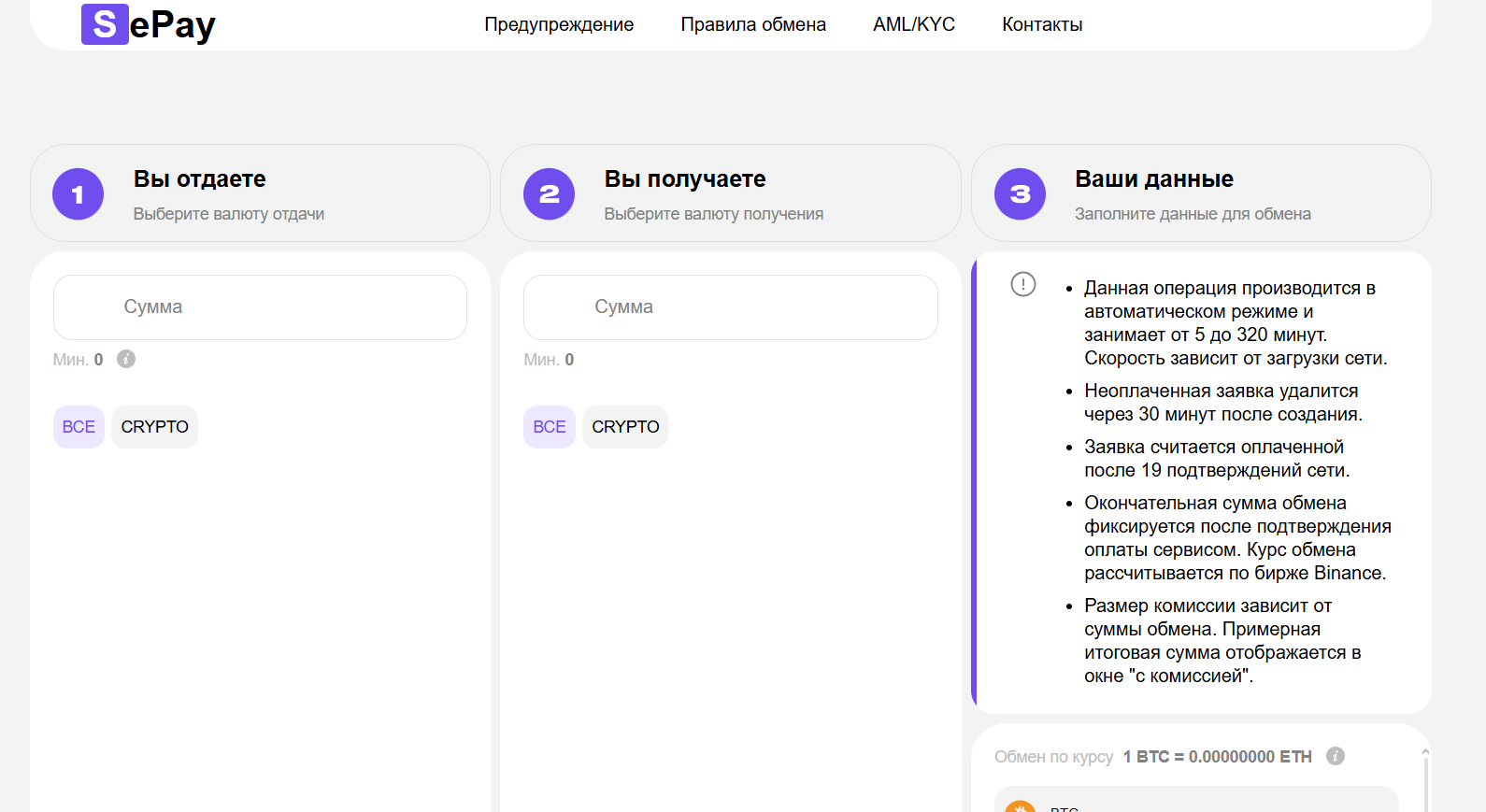Click the step 2 circle icon

(549, 194)
